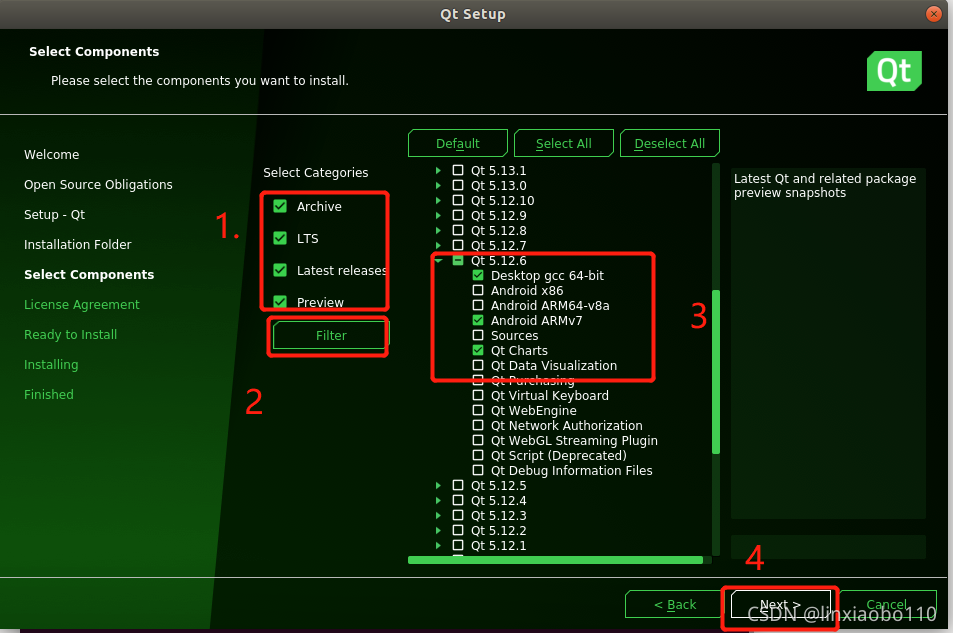Close the Qt Setup window
The width and height of the screenshot is (953, 633).
(934, 13)
